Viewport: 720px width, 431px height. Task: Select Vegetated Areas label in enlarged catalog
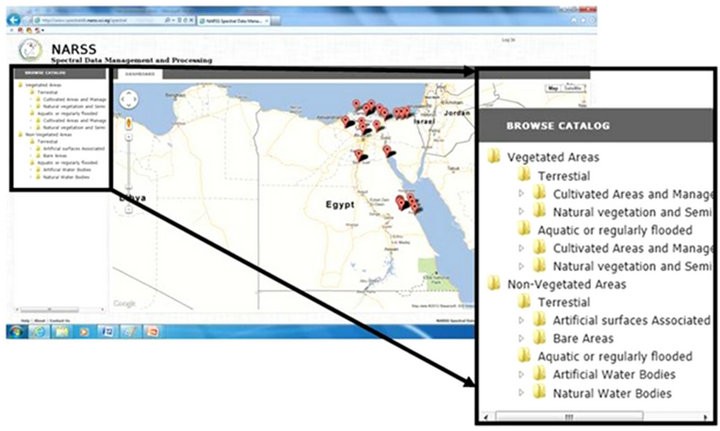click(553, 157)
